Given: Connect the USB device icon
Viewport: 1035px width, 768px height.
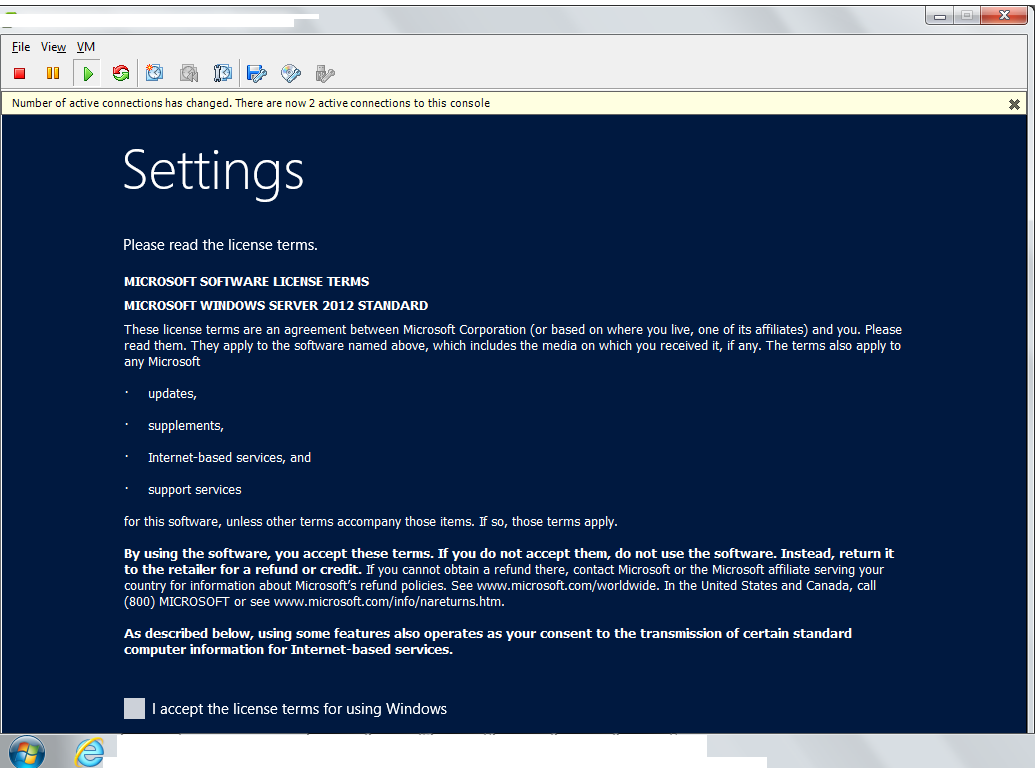Looking at the screenshot, I should tap(325, 73).
